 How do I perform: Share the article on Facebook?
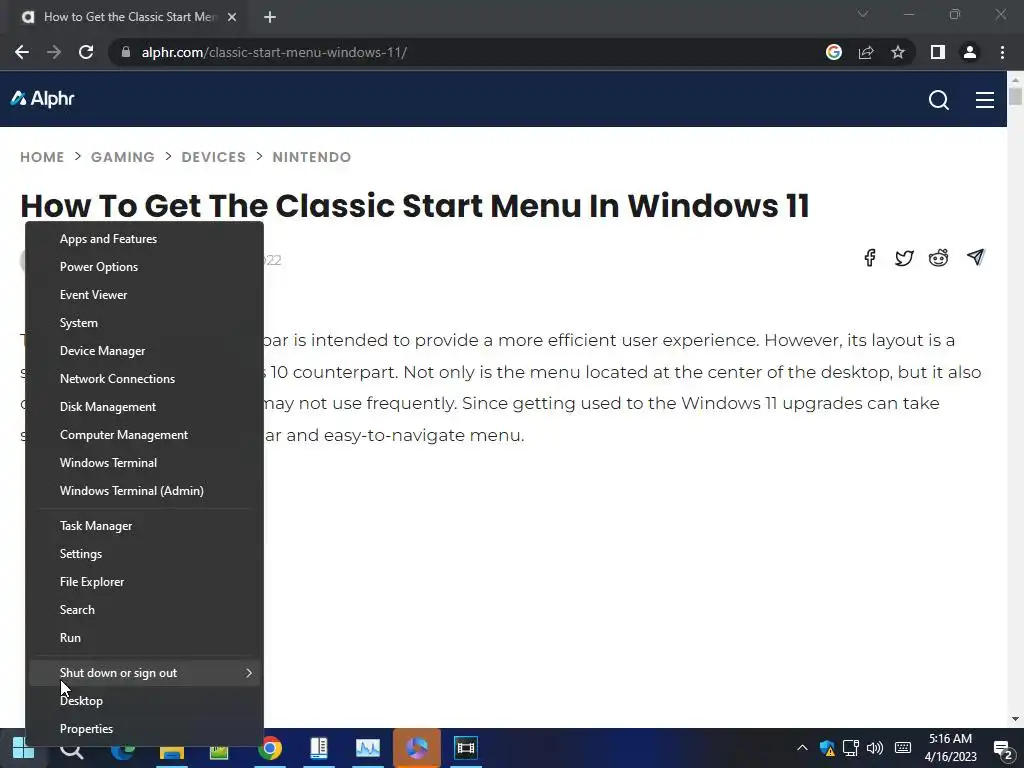(869, 258)
